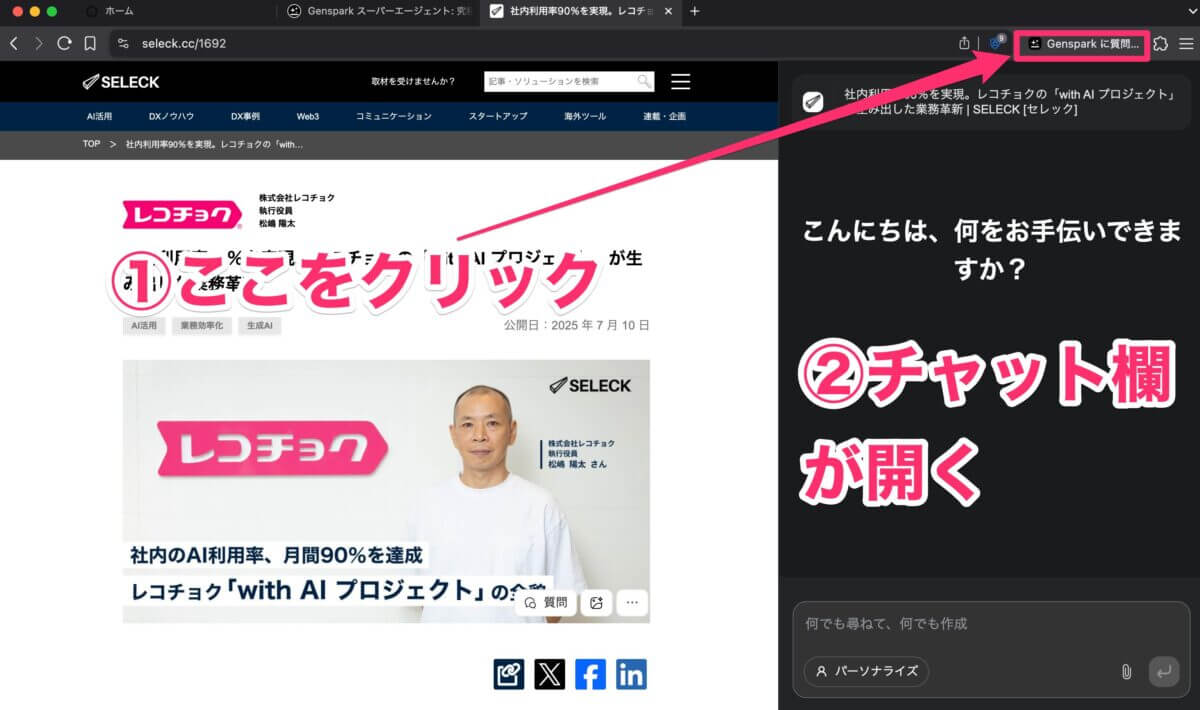Share article on X icon
Image resolution: width=1200 pixels, height=710 pixels.
coord(550,674)
